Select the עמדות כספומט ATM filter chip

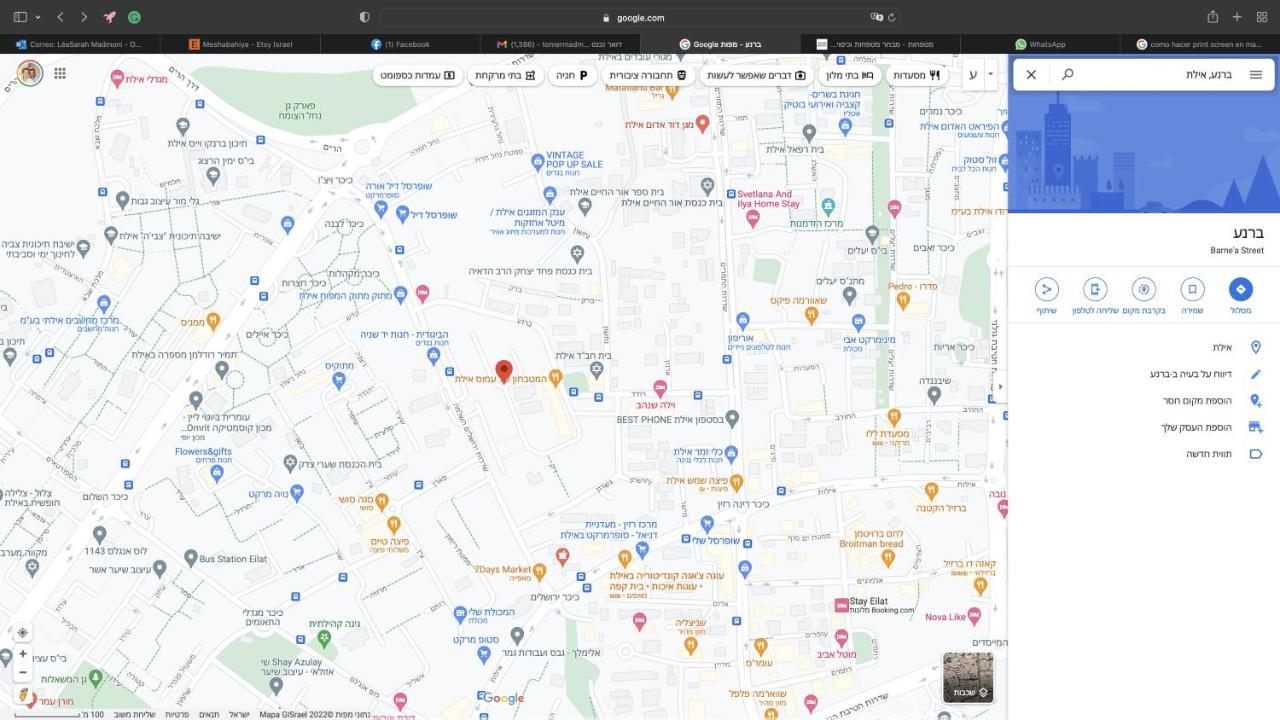point(417,75)
